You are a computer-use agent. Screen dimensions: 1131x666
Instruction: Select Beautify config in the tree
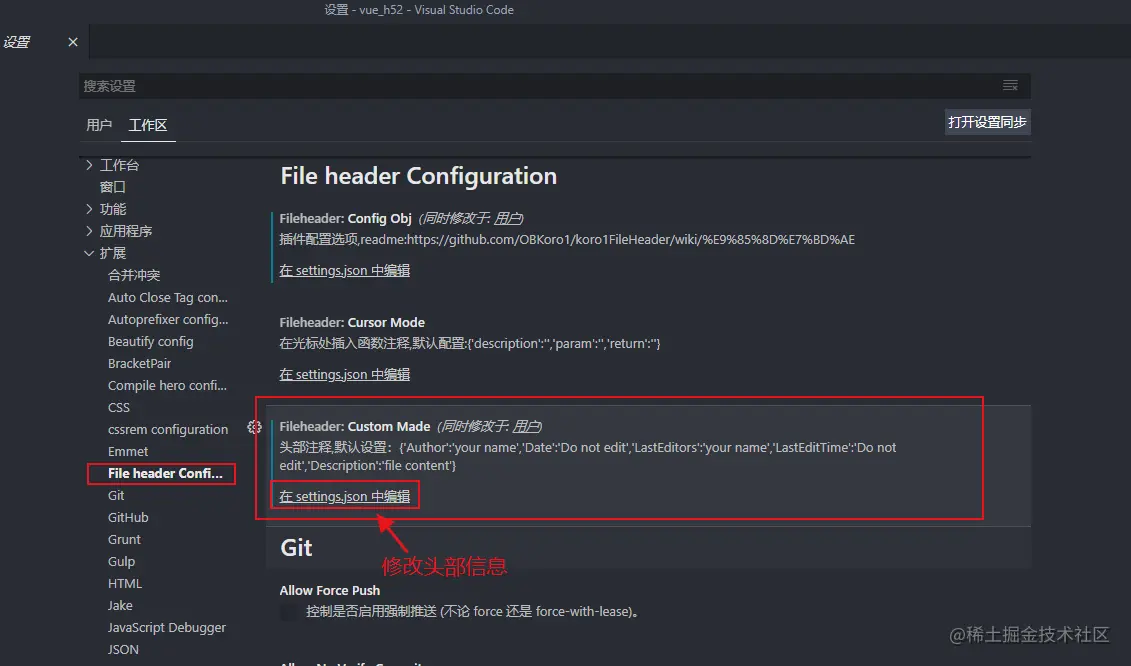point(150,341)
